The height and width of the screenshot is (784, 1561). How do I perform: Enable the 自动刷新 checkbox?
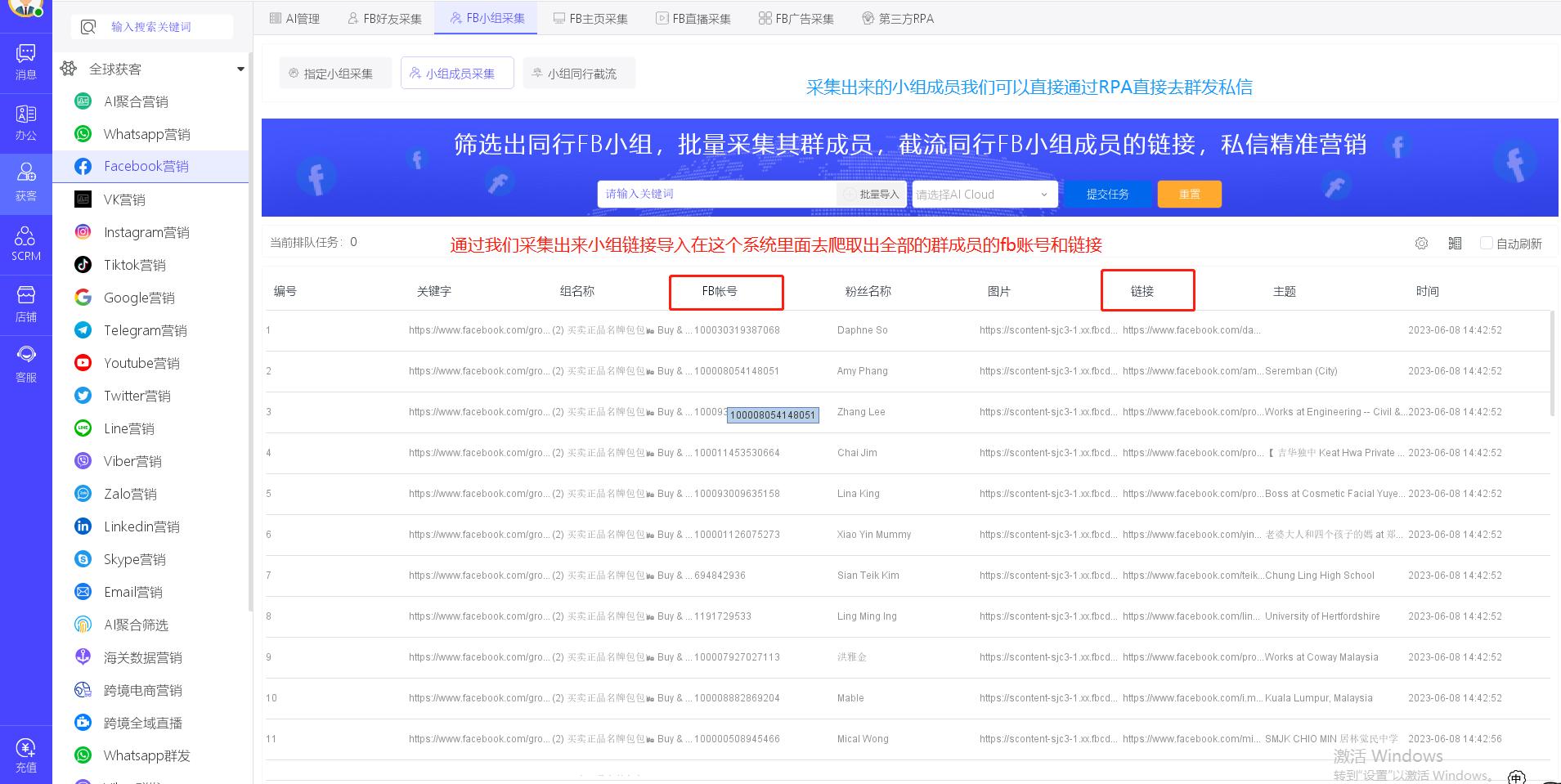(x=1486, y=243)
